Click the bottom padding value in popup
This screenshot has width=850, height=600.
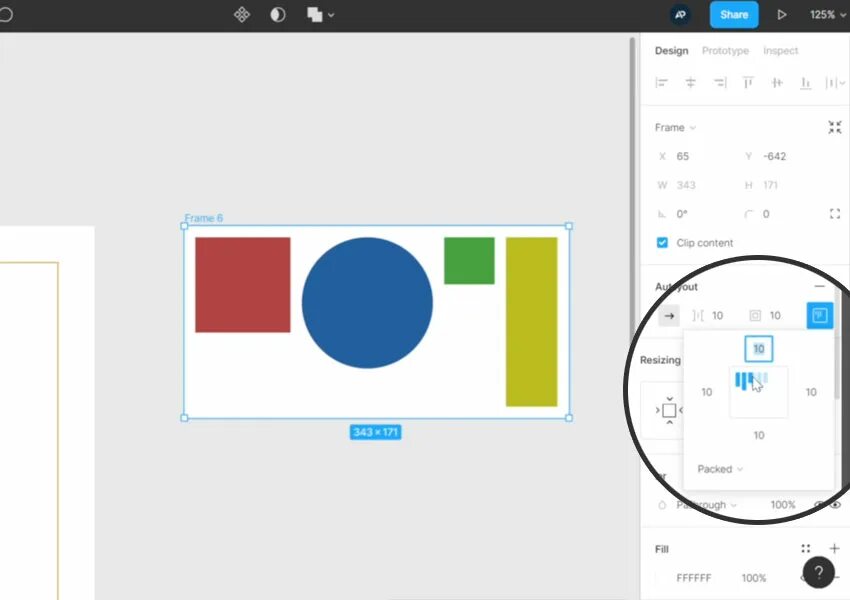(x=759, y=435)
